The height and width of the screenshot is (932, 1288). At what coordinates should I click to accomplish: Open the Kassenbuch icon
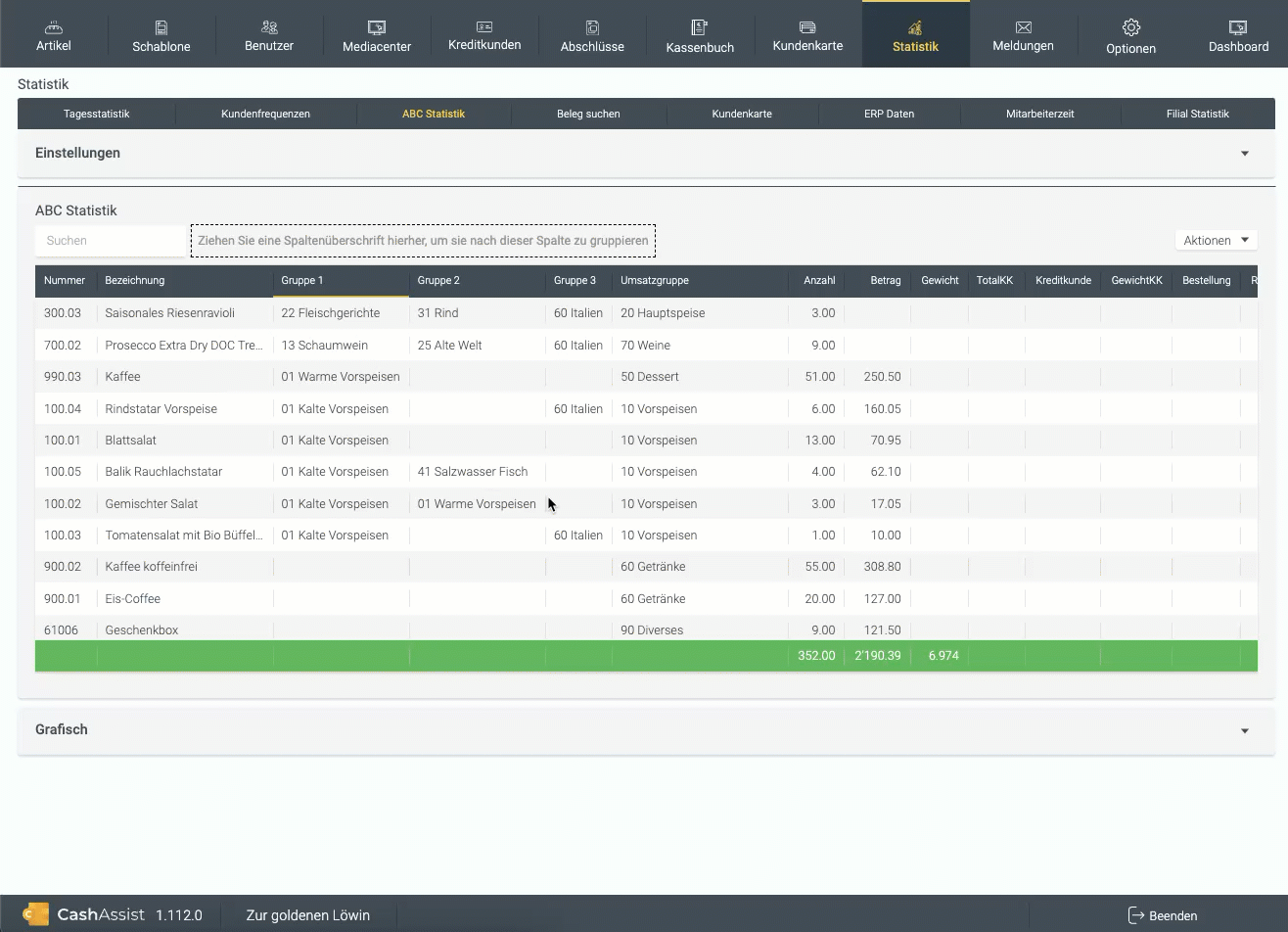coord(700,27)
